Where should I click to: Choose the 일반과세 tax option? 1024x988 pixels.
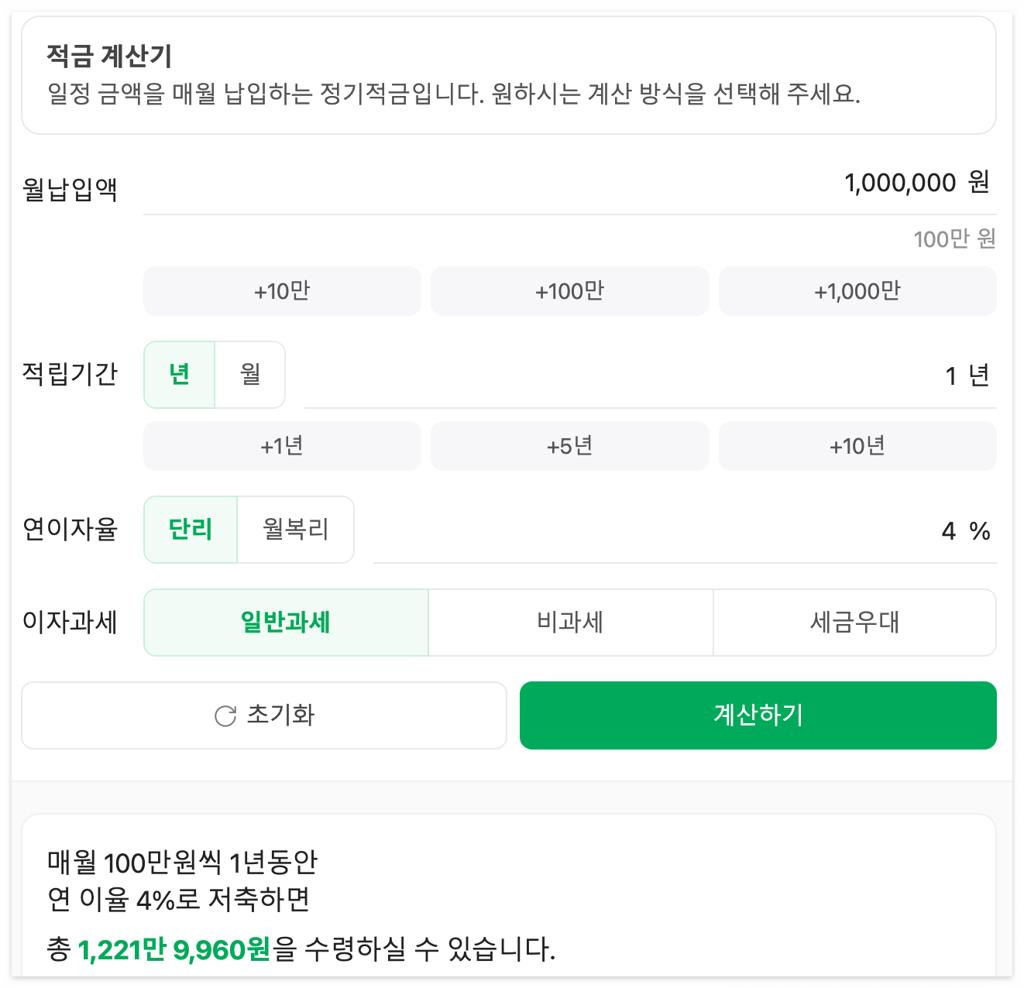(286, 622)
